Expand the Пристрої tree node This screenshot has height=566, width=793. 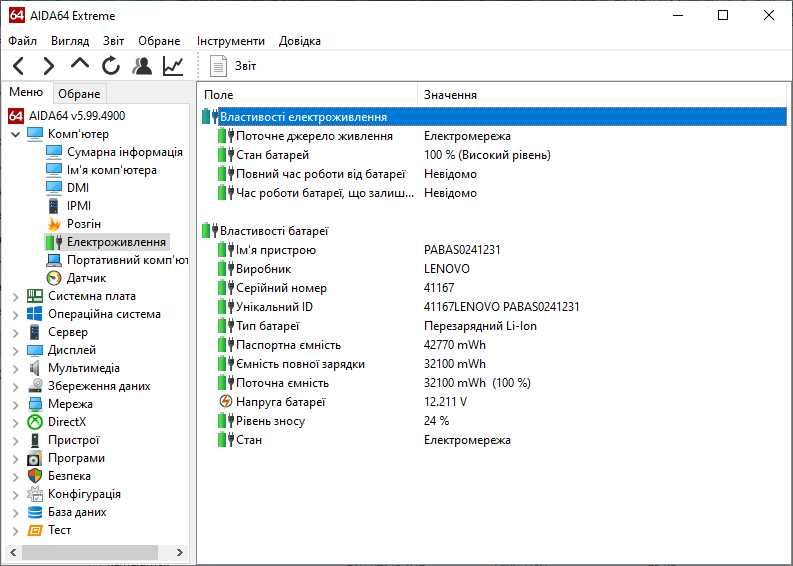pos(15,441)
